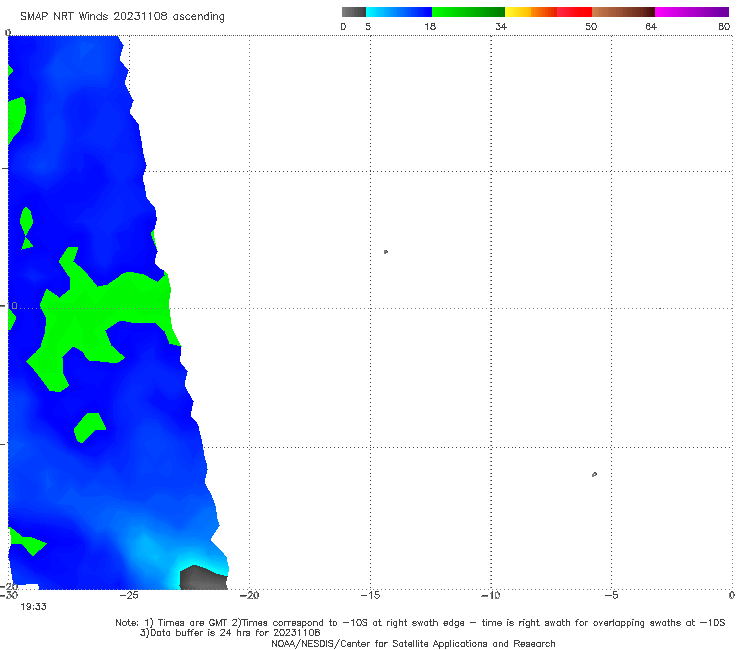Select the yellow-to-red colorbar segment
This screenshot has height=650, width=740.
pyautogui.click(x=548, y=12)
